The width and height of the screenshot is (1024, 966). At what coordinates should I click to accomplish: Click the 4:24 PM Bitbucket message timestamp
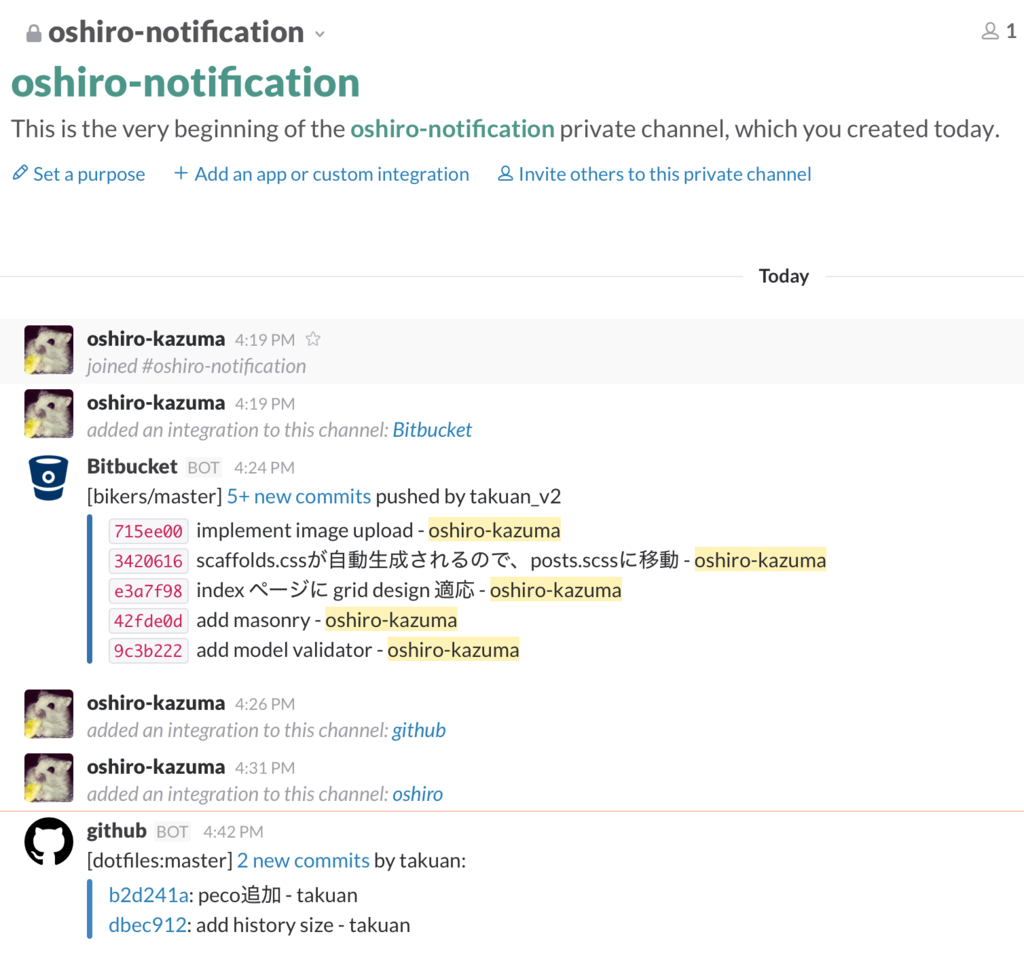(x=264, y=468)
